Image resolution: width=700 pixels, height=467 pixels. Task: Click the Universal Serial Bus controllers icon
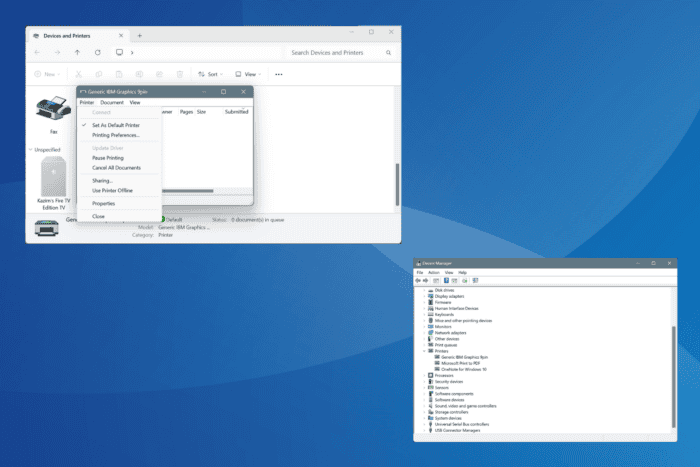coord(430,425)
